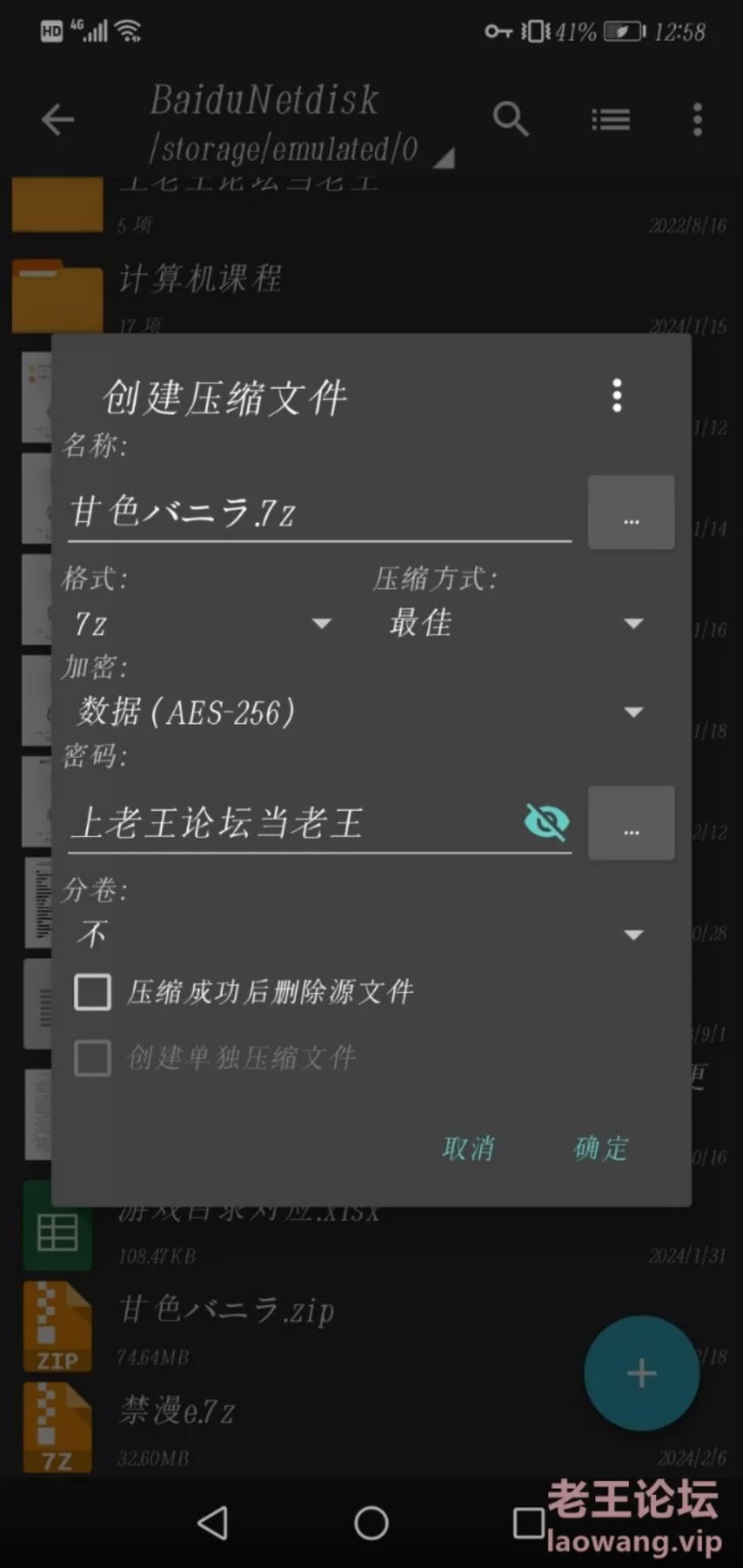Open the top bar three-dot overflow menu
The image size is (743, 1568).
click(x=697, y=120)
